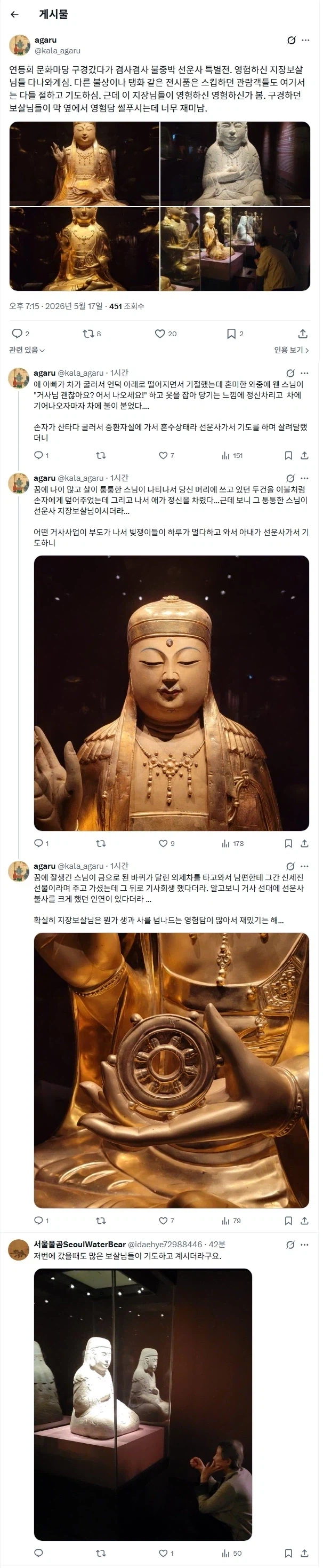Like the reply showing 9 likes
The image size is (323, 1568).
167,843
